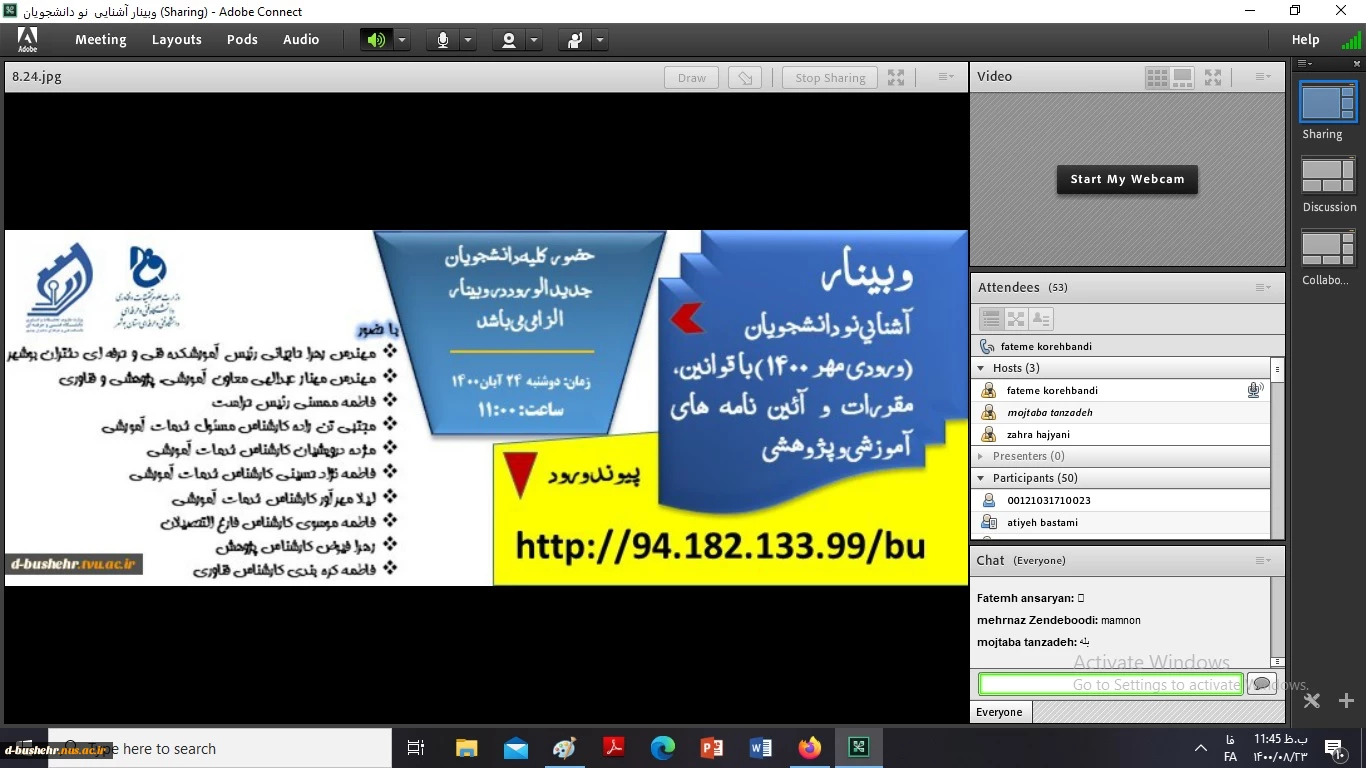Open the Mail app on taskbar
1366x768 pixels.
tap(516, 748)
